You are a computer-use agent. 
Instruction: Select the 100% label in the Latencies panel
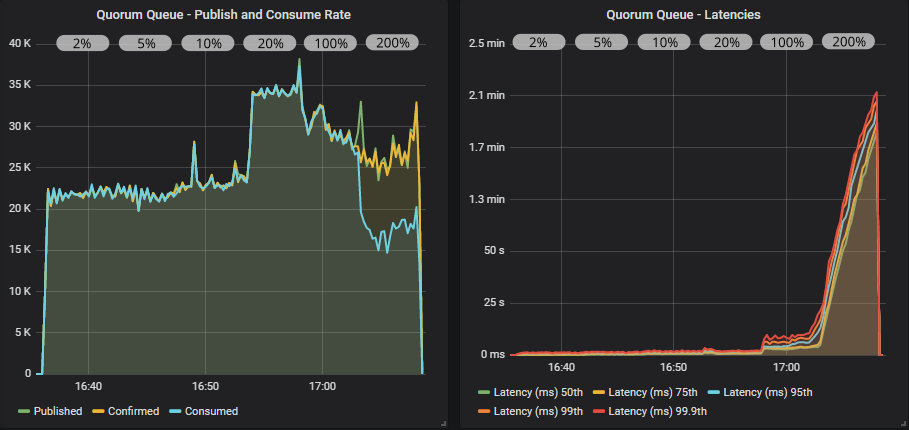(787, 42)
